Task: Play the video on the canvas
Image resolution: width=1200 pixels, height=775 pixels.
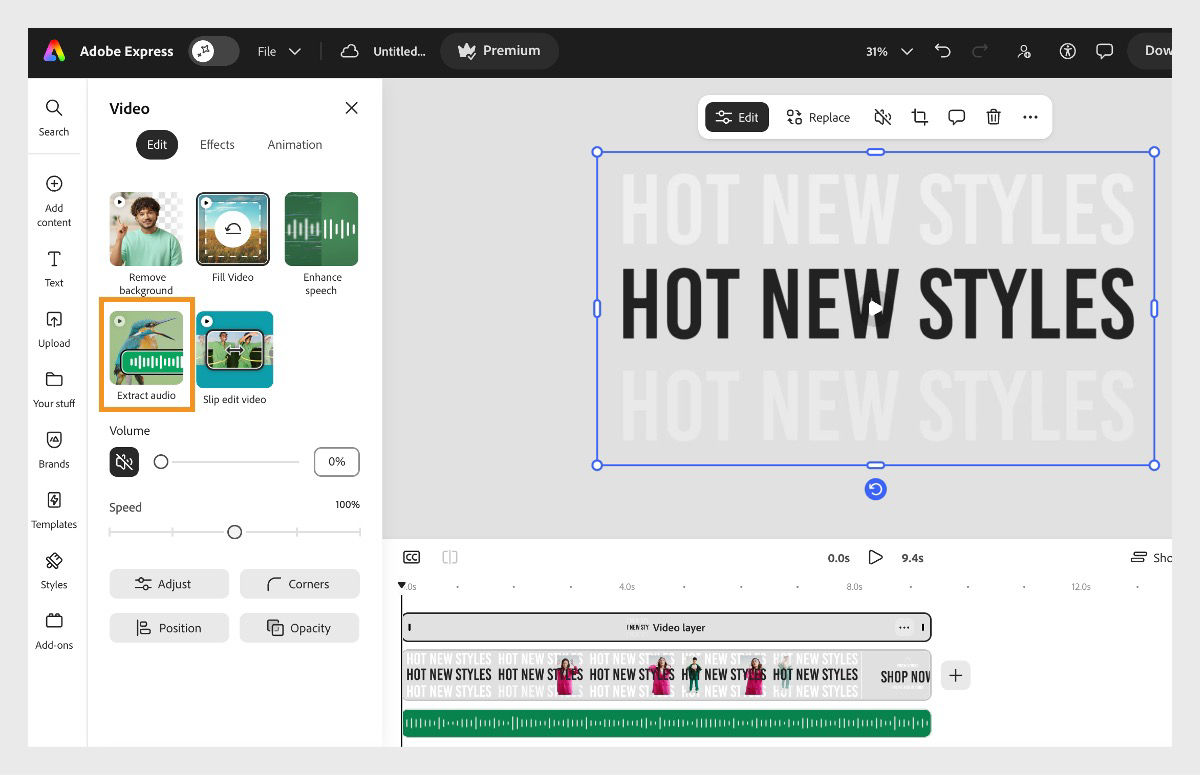Action: pos(875,308)
